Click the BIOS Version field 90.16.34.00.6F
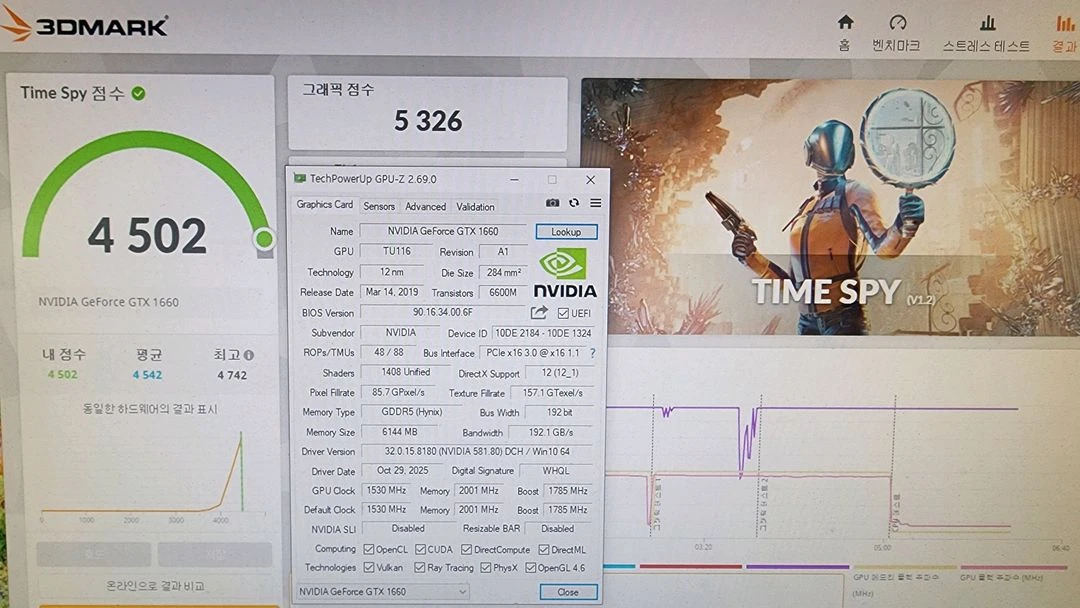 pos(443,312)
